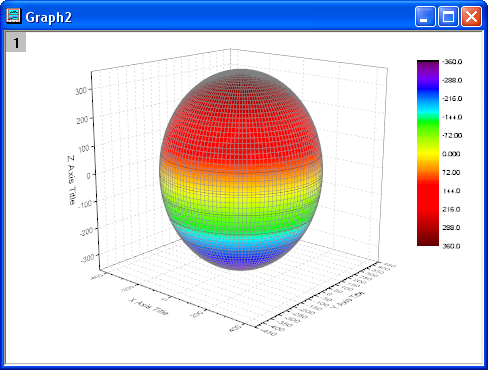Click the Z axis tick label -300
Screen dimensions: 488x370
click(x=87, y=258)
